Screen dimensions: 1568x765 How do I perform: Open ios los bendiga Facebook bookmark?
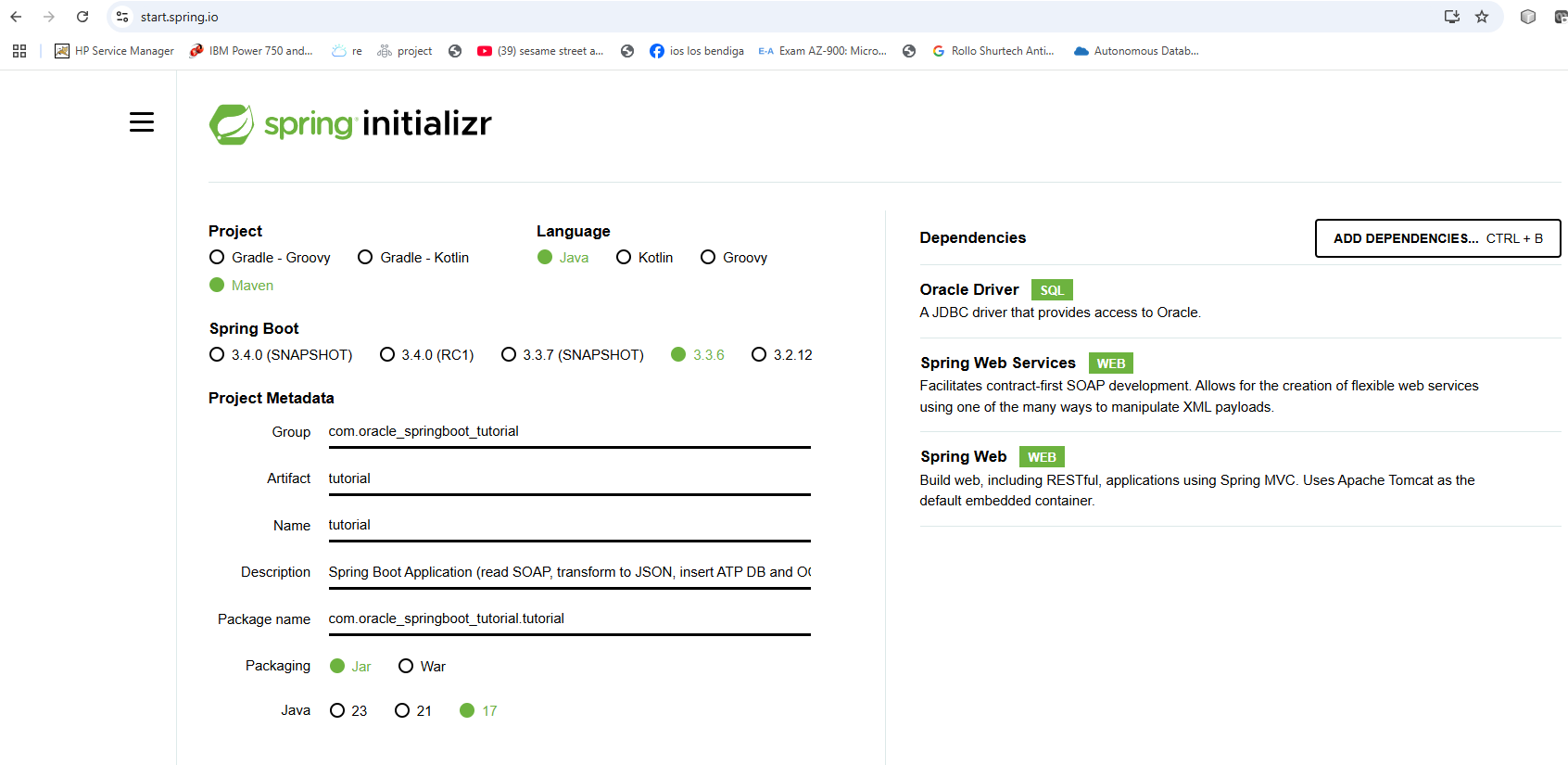697,51
